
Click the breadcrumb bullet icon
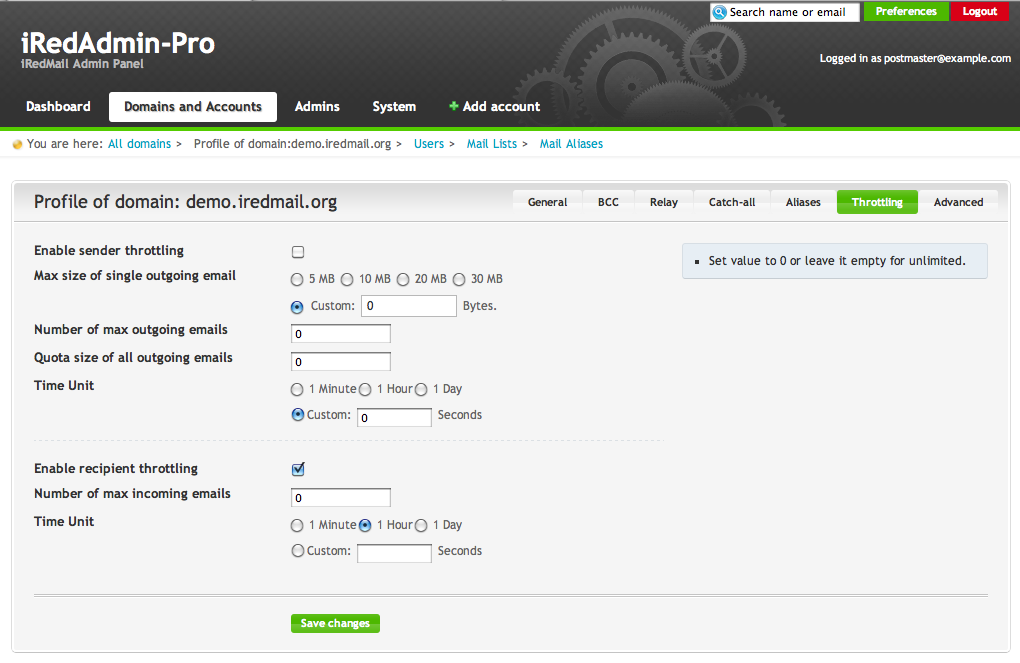pyautogui.click(x=17, y=144)
